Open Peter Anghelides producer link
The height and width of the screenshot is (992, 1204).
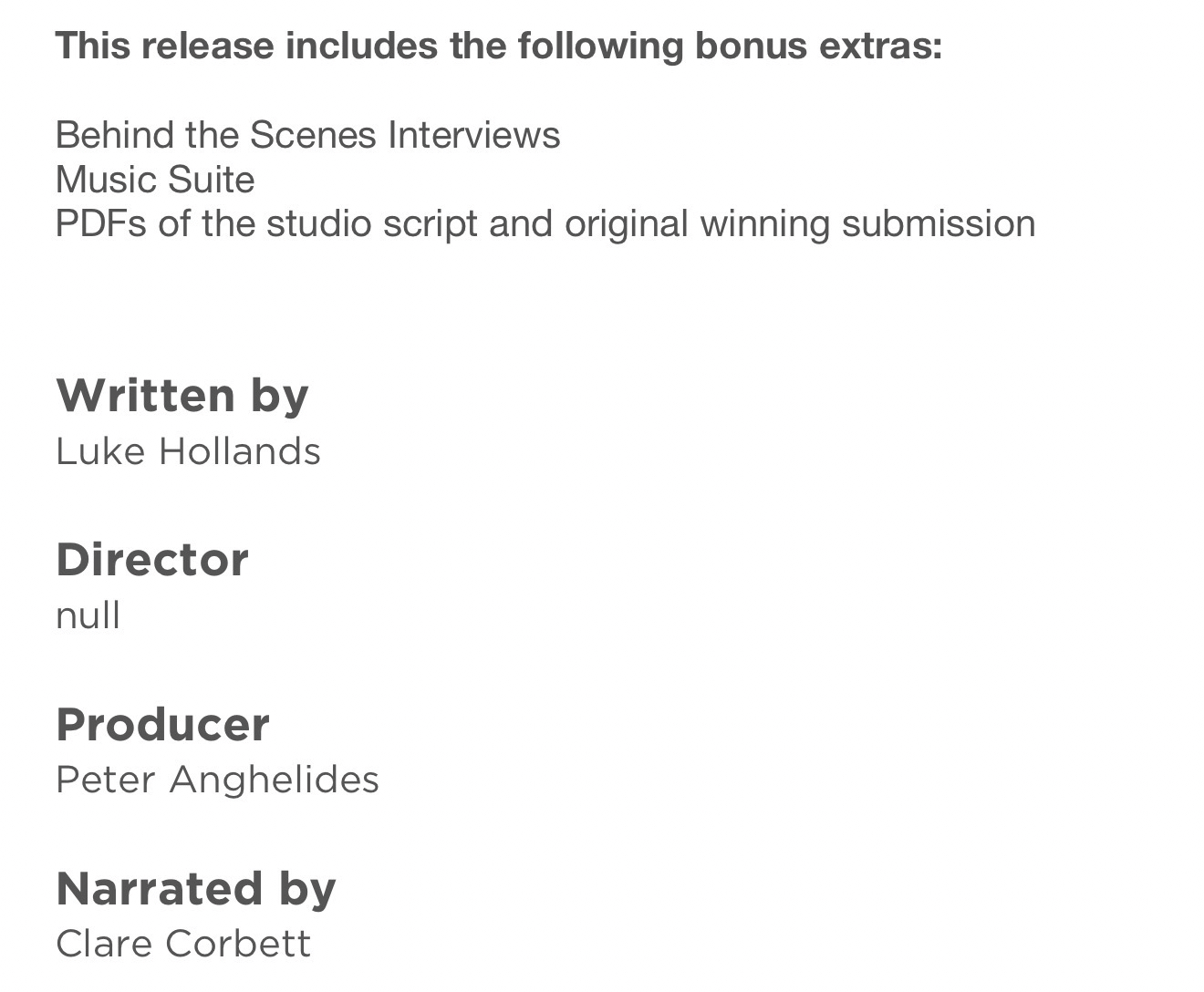tap(217, 780)
